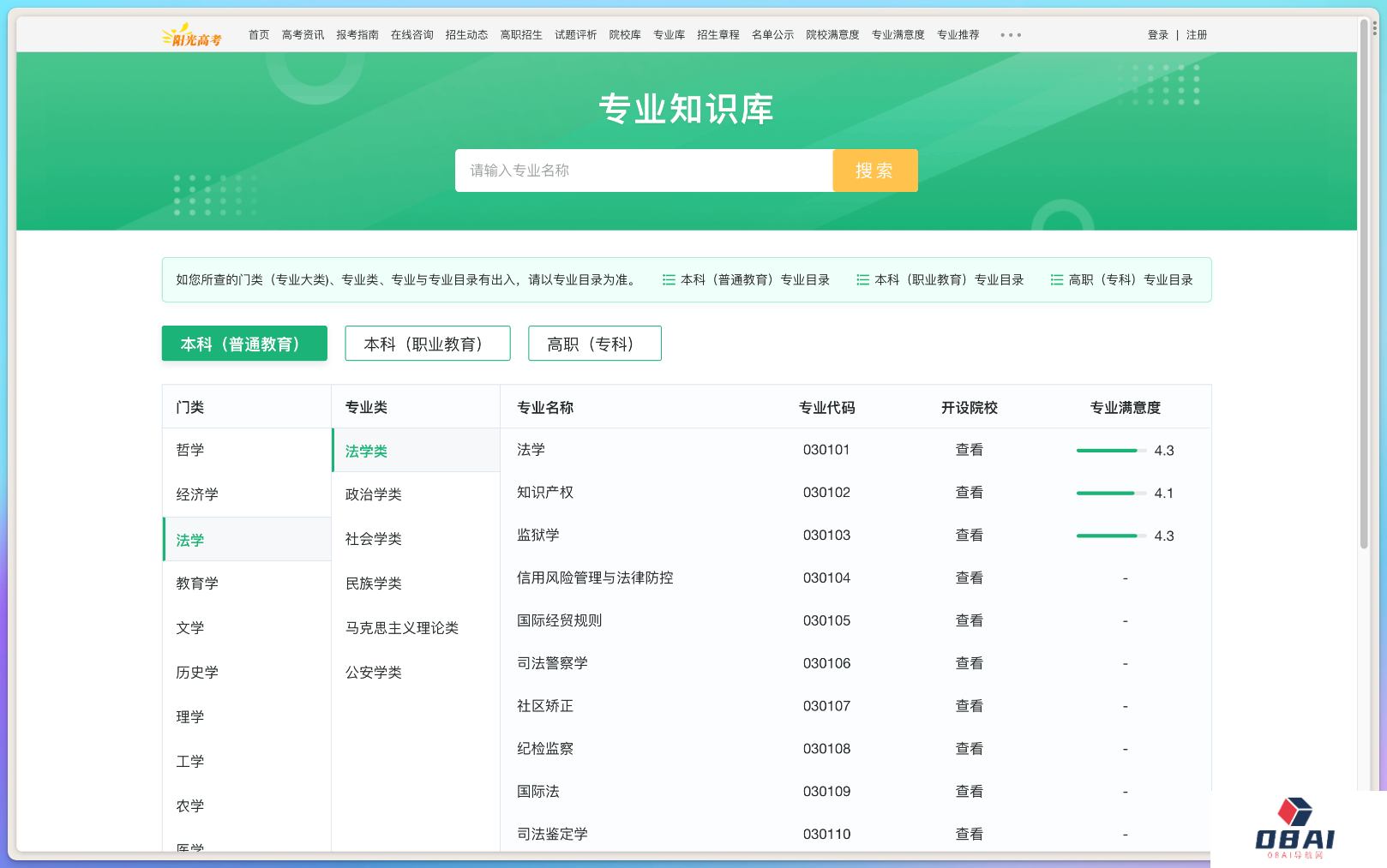Expand the three-dots more menu
This screenshot has width=1387, height=868.
(1011, 35)
